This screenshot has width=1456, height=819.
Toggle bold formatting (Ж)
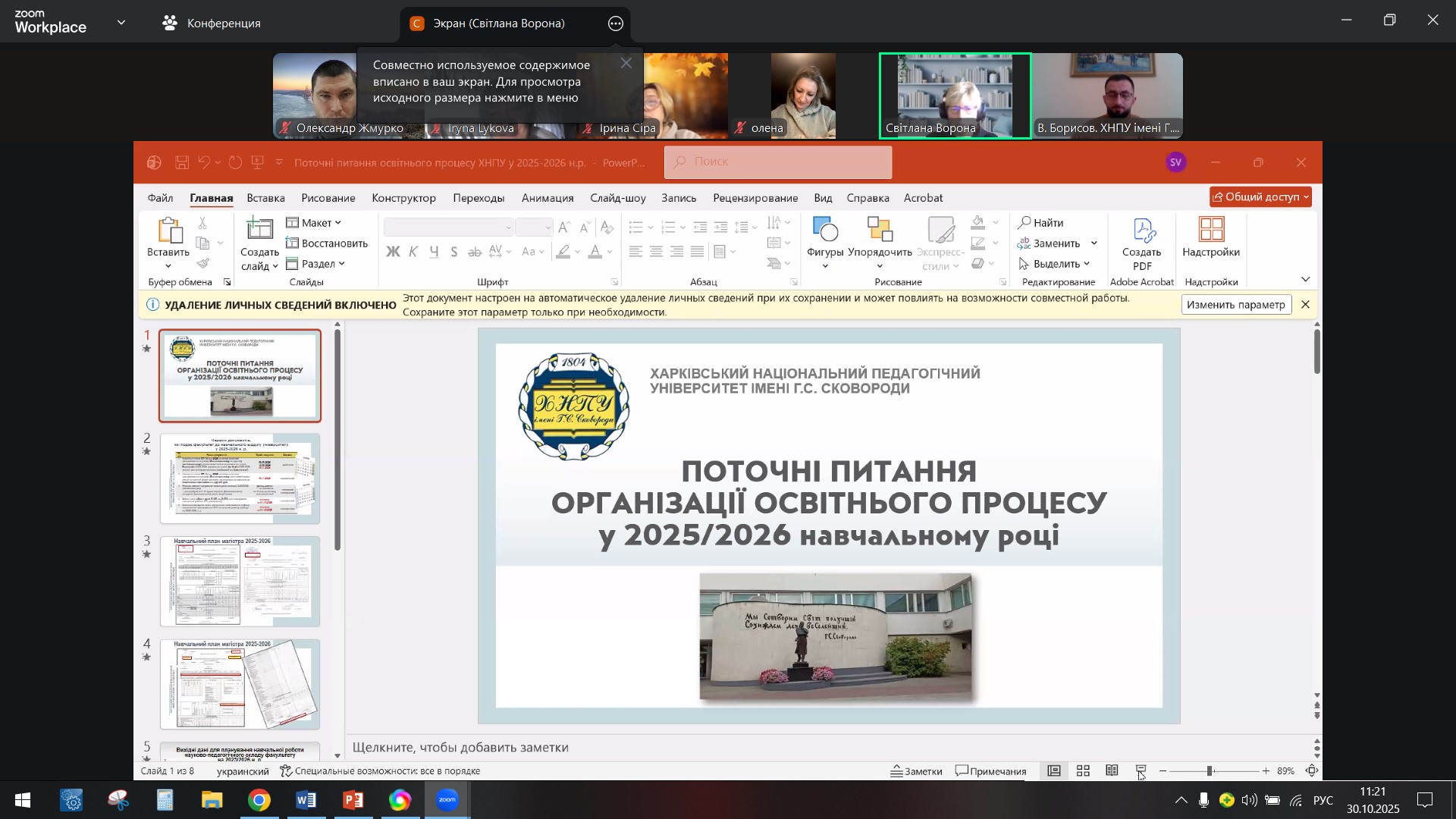pos(393,252)
